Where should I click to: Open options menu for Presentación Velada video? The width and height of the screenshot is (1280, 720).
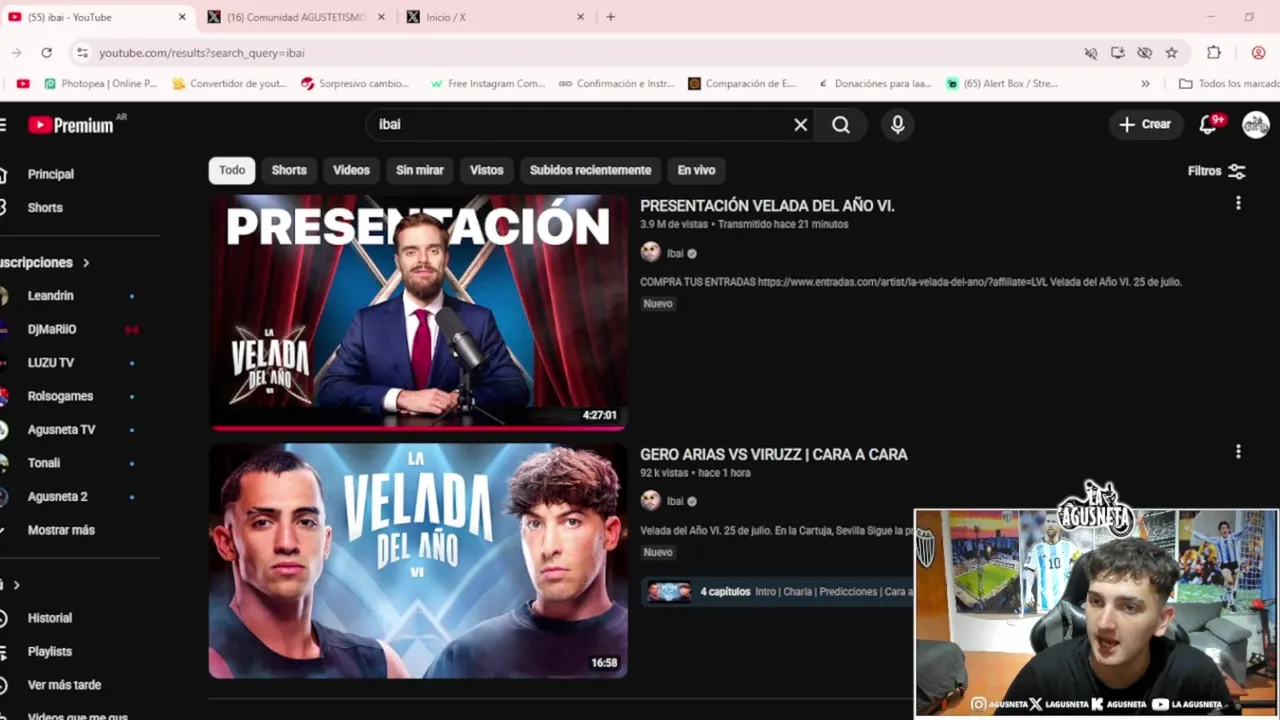click(x=1238, y=203)
